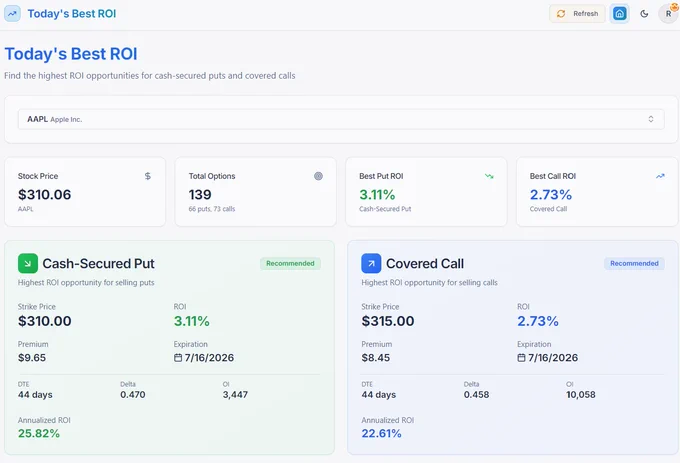Click the 2.73% ROI in the Covered Call panel
The image size is (680, 463).
pos(538,321)
